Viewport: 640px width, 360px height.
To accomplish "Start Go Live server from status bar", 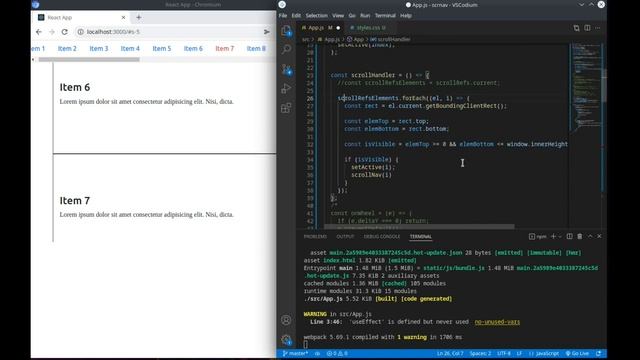I will click(x=577, y=353).
